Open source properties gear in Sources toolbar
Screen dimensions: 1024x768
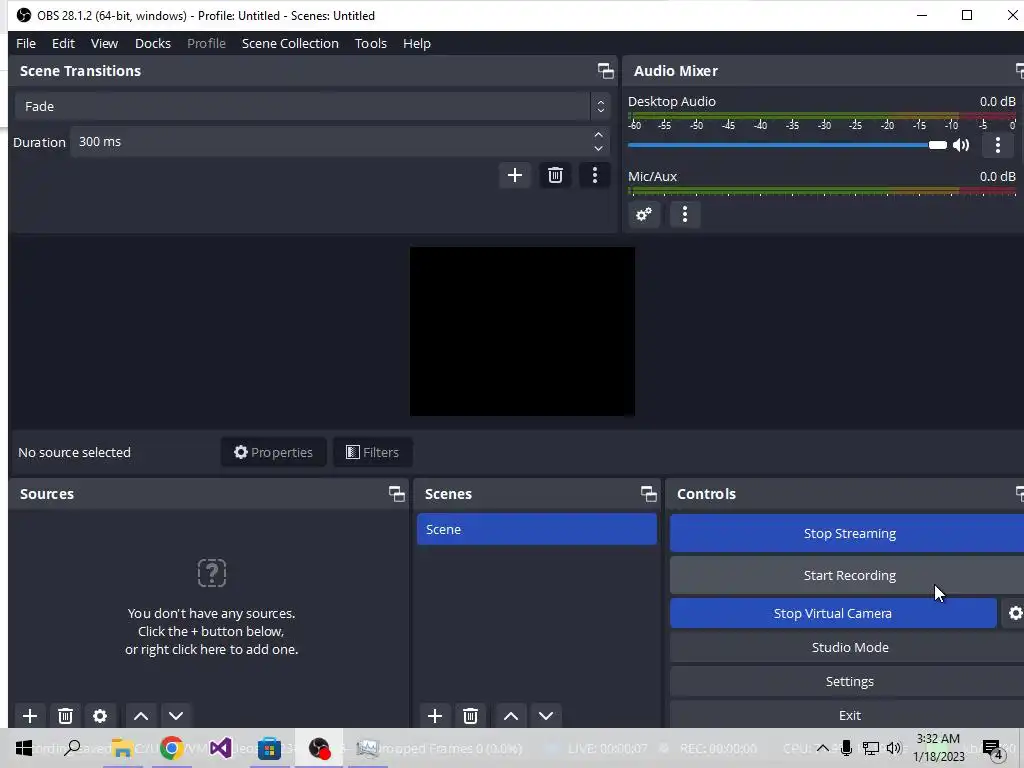point(100,716)
